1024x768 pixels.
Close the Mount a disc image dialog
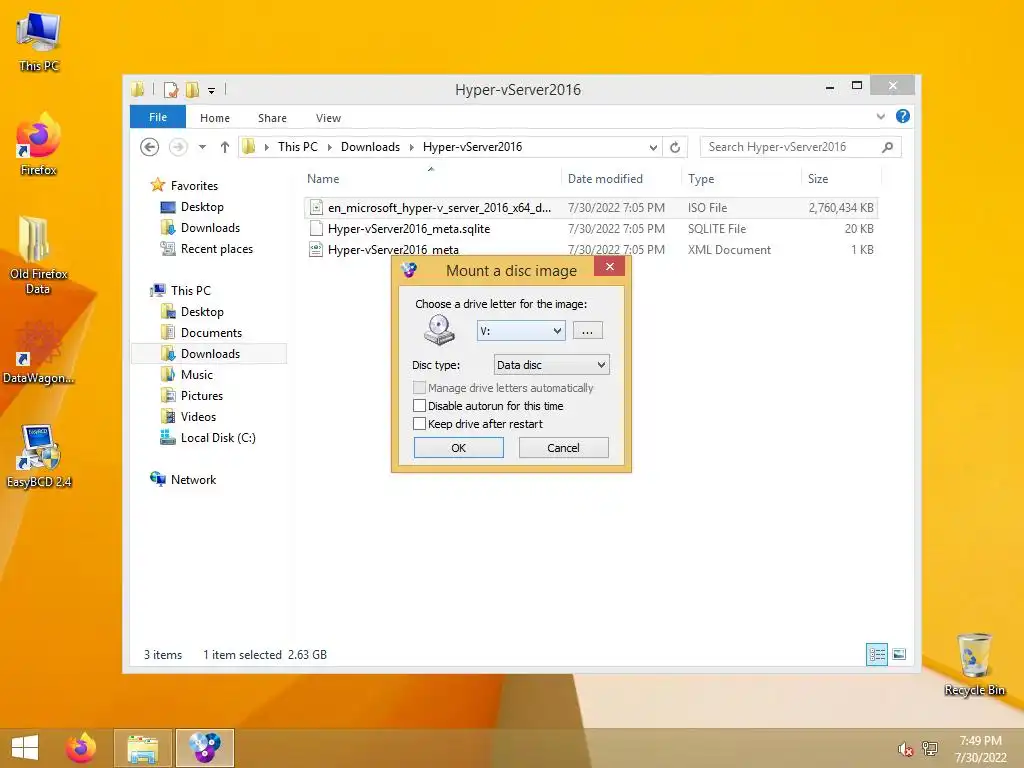609,266
